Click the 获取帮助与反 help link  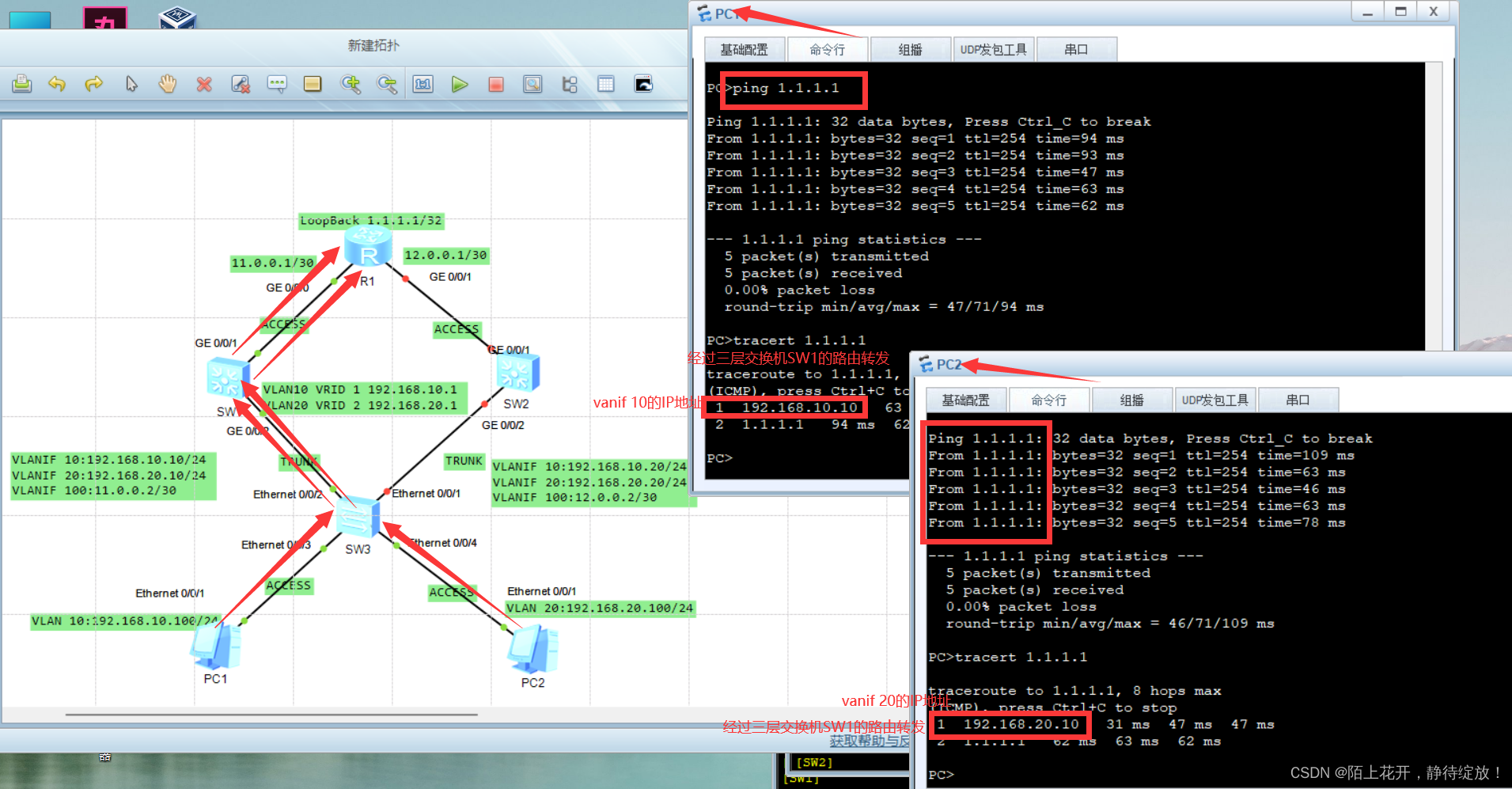point(869,741)
